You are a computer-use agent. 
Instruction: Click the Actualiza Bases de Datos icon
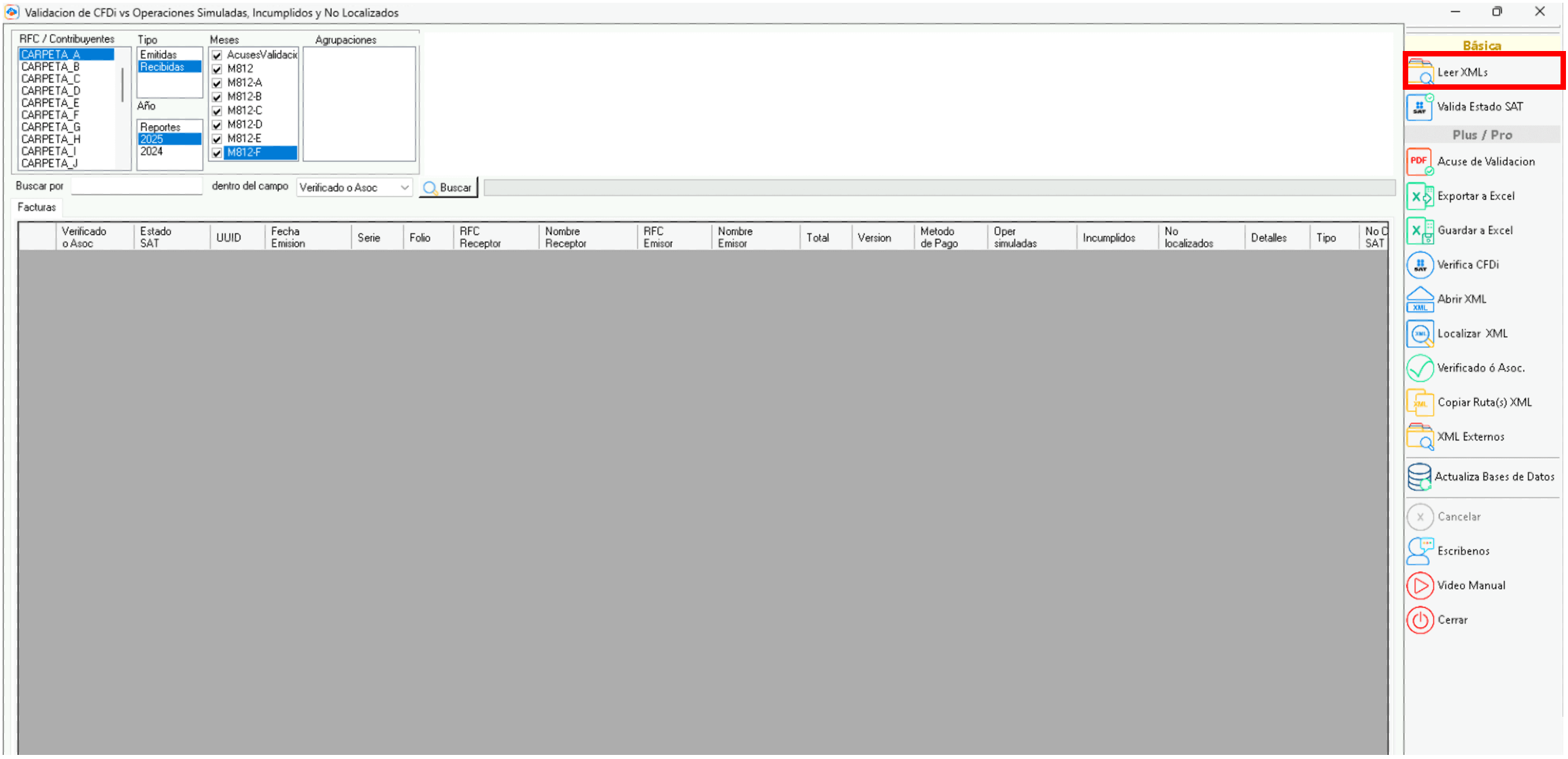pos(1420,477)
